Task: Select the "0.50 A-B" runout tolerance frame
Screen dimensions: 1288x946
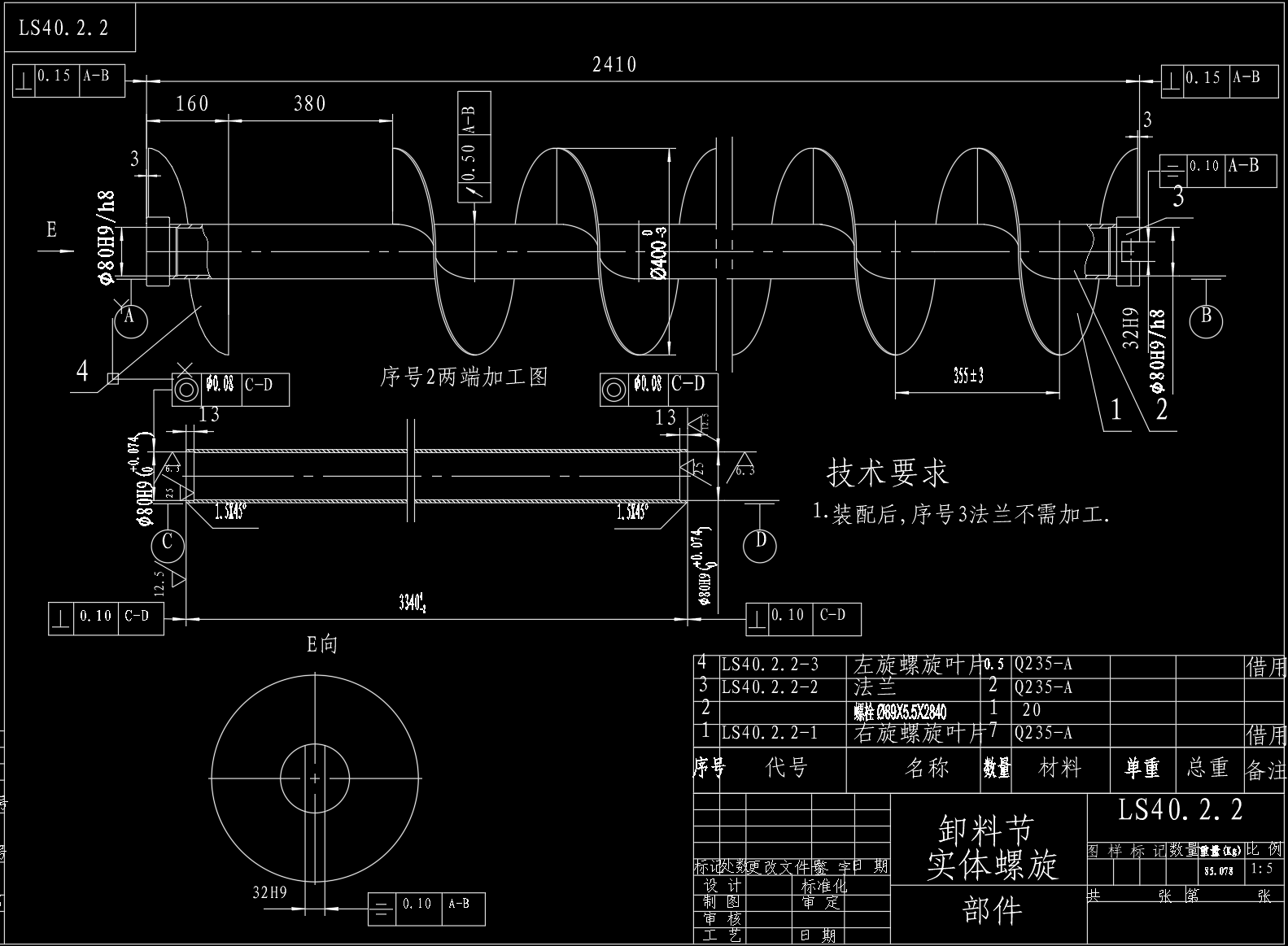Action: click(x=474, y=146)
